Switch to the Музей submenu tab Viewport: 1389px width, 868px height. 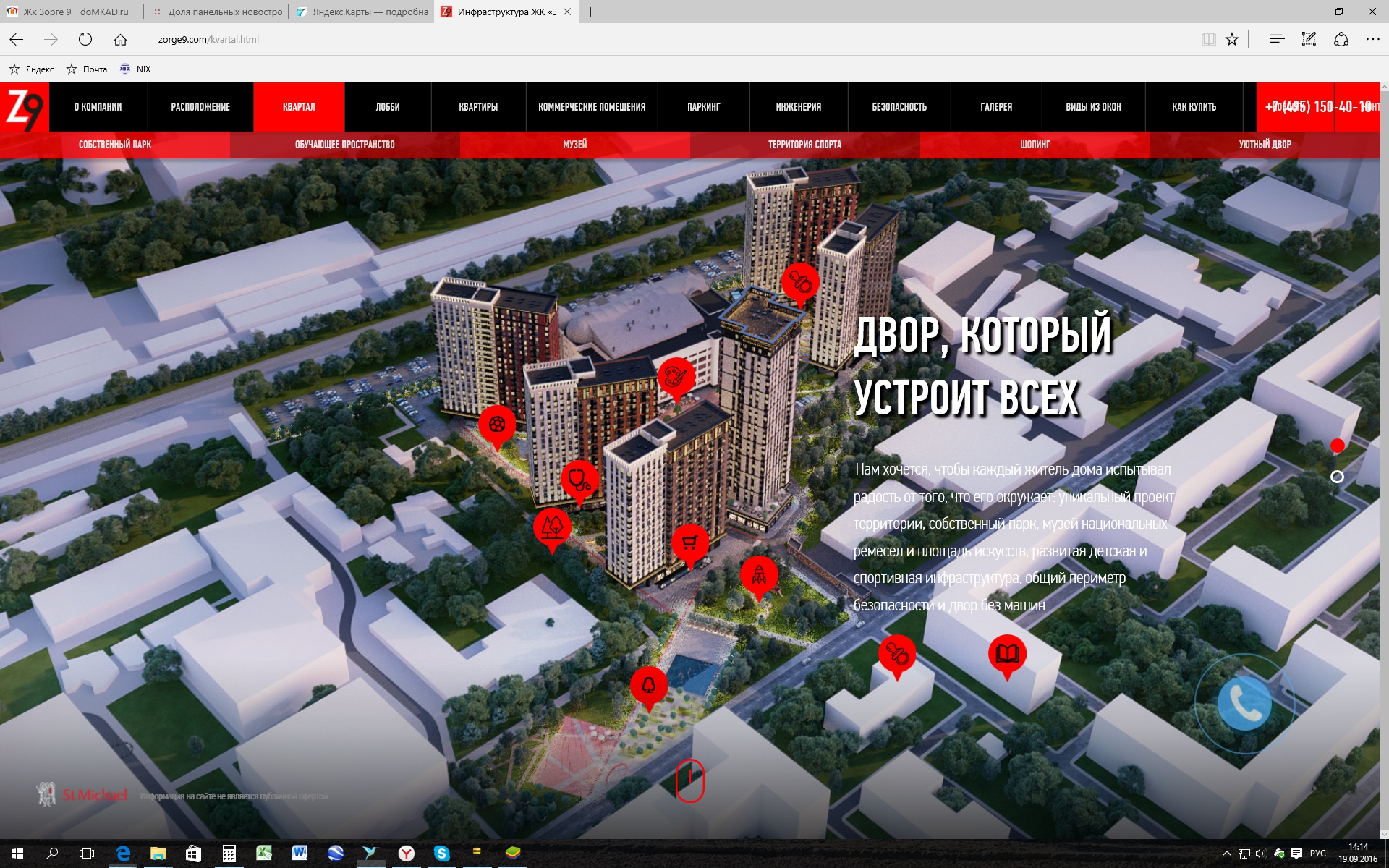click(575, 145)
